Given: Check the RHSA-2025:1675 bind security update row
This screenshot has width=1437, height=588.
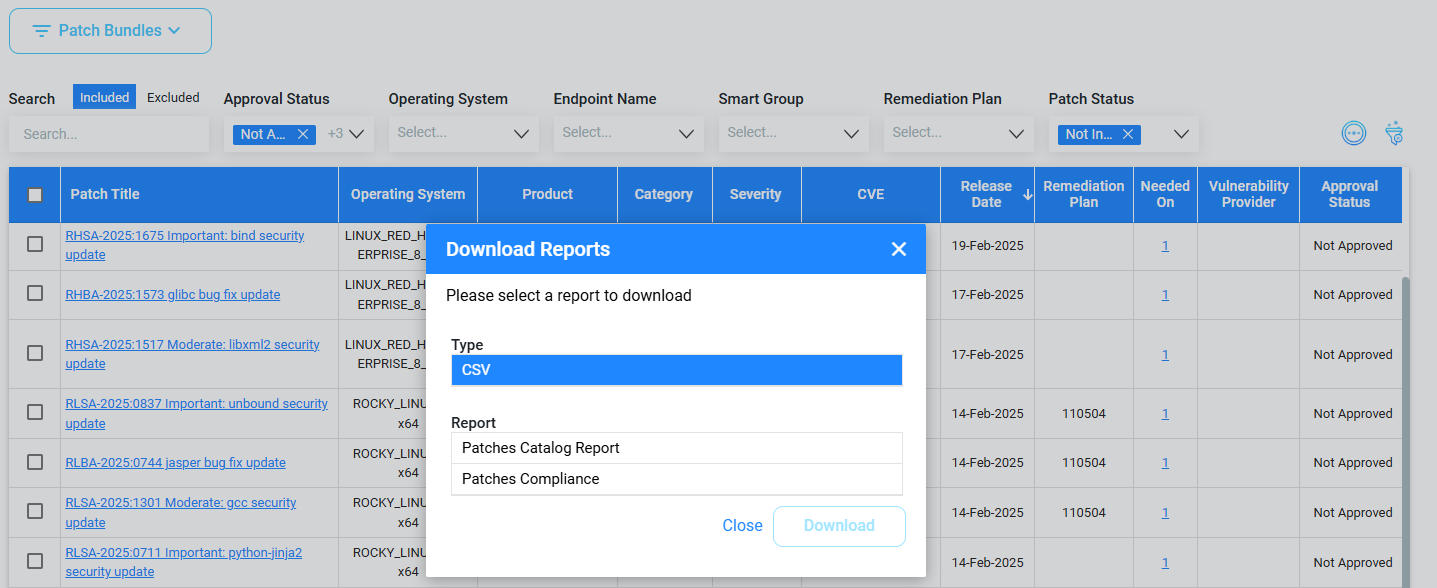Looking at the screenshot, I should [x=35, y=244].
